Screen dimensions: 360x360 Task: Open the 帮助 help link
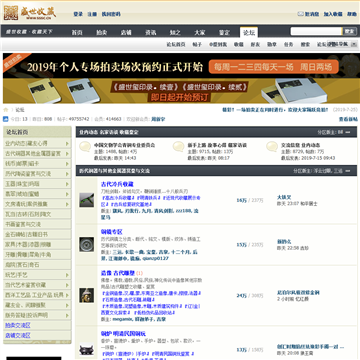(x=352, y=14)
